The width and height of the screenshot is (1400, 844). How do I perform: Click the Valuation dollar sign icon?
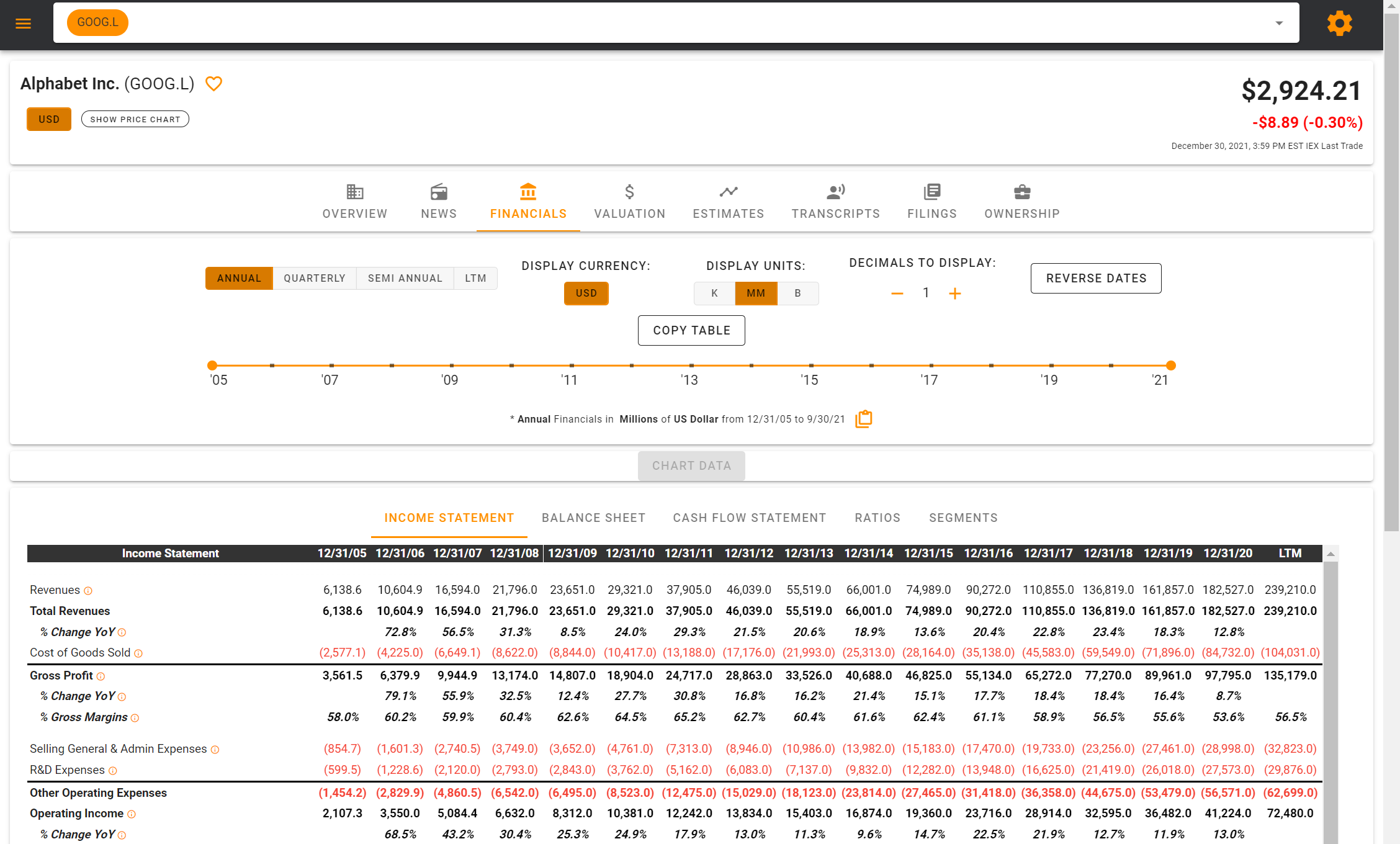(629, 192)
